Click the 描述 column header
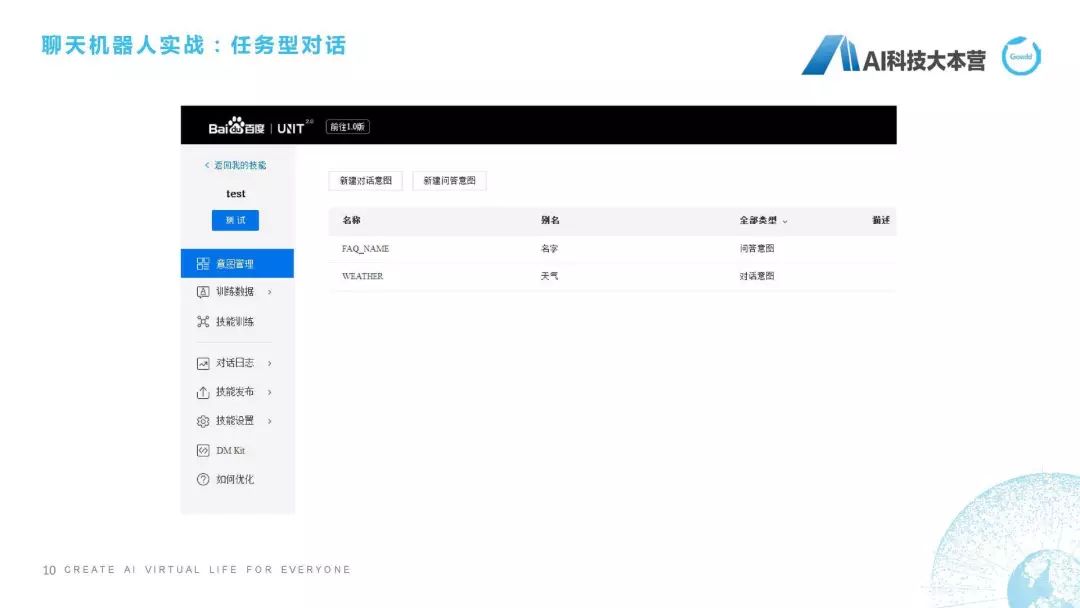Screen dimensions: 1080x608 881,220
